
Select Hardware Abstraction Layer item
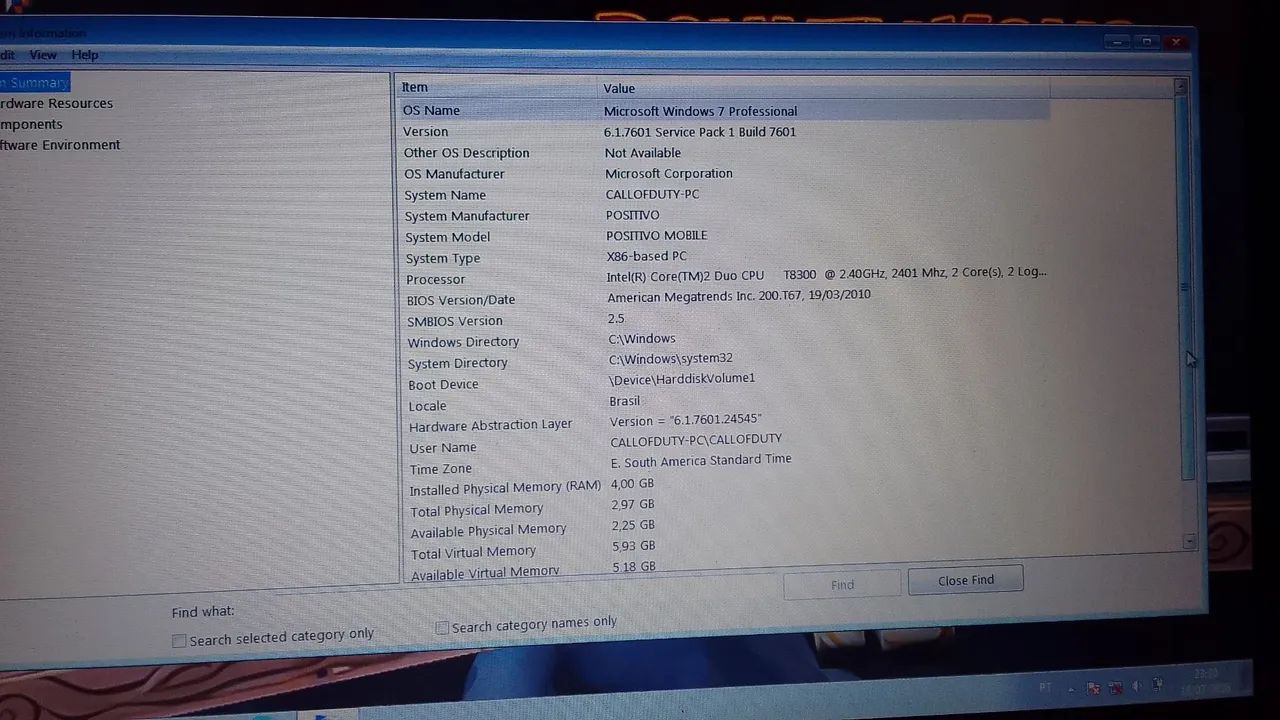click(490, 425)
